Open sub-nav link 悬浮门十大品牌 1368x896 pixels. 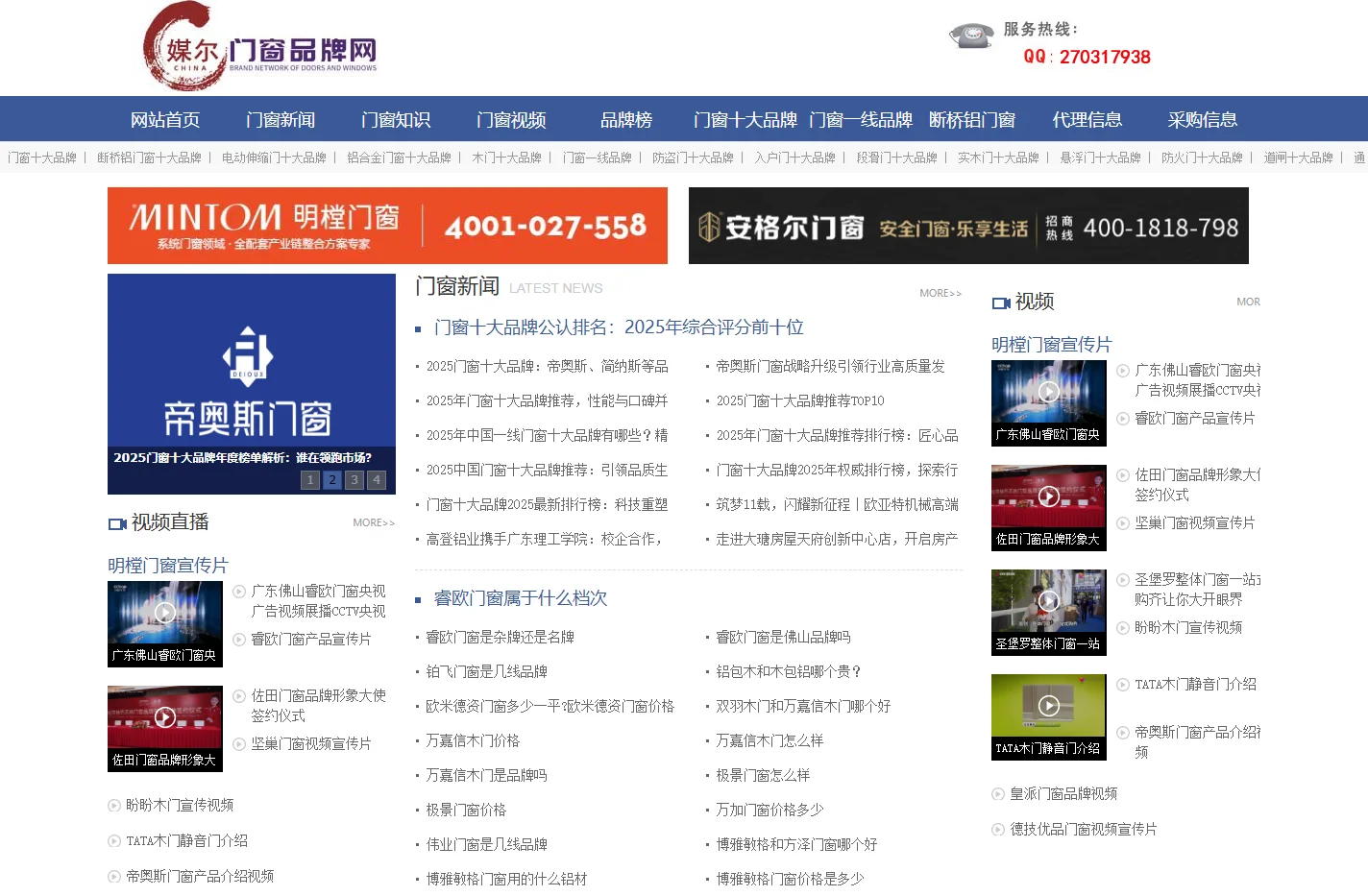1100,157
